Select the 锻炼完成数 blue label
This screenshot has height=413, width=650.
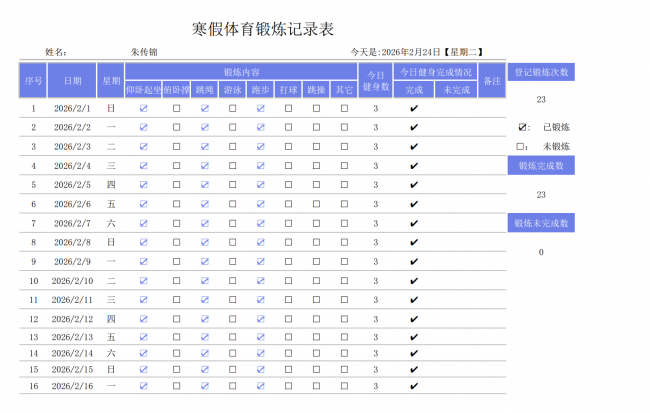coord(541,166)
